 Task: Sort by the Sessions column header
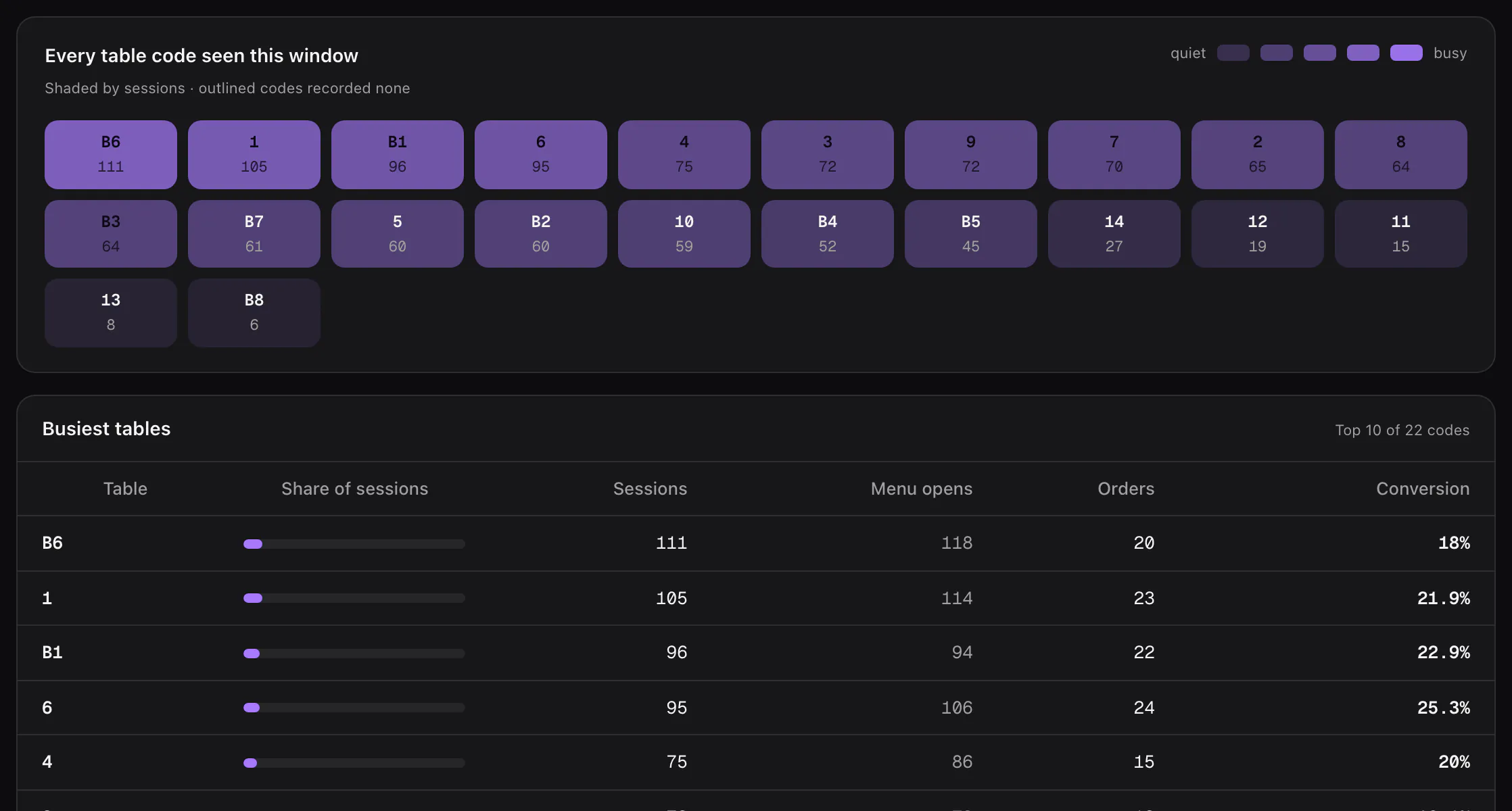650,489
